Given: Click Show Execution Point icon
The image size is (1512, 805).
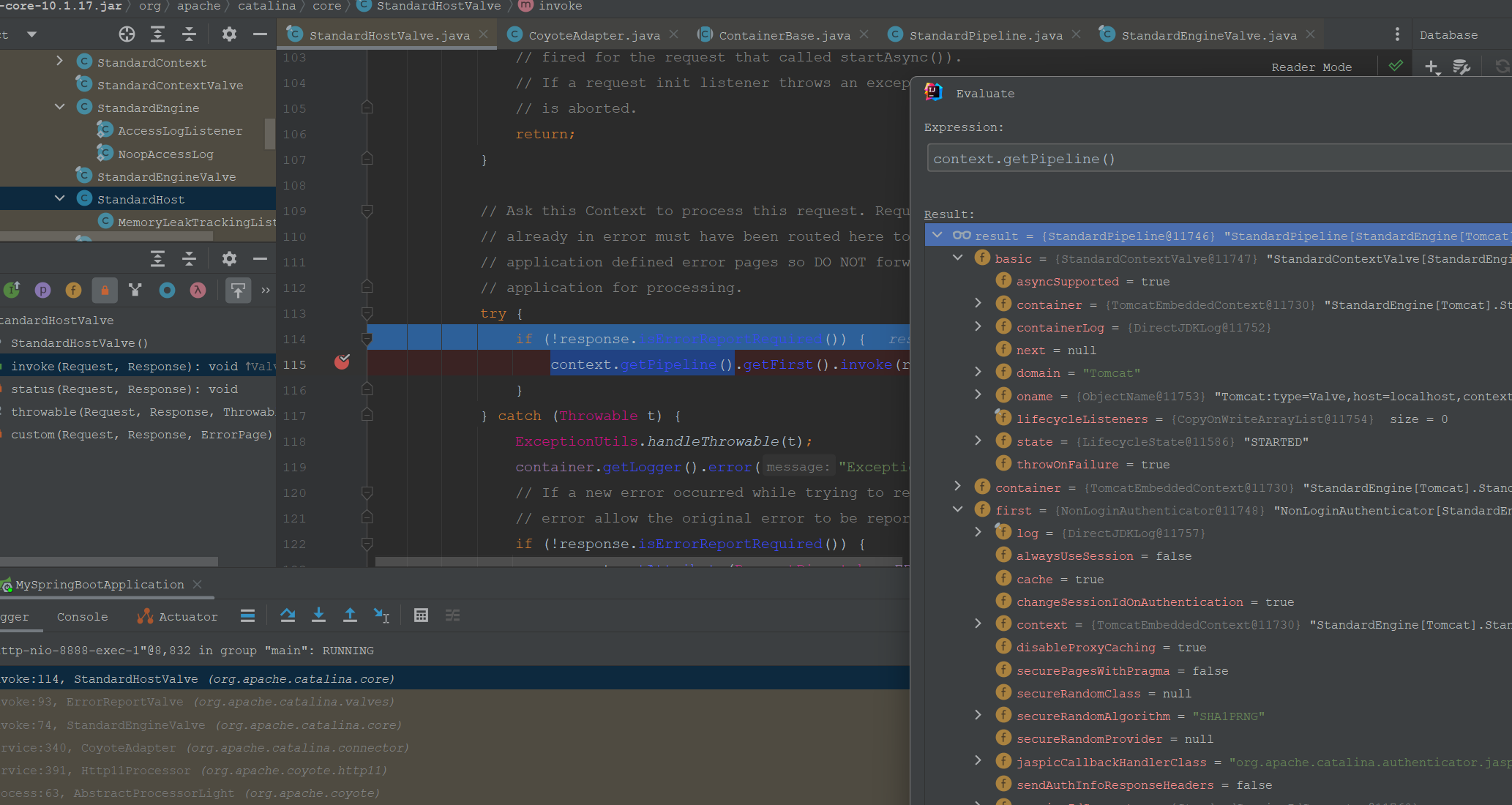Looking at the screenshot, I should [x=247, y=615].
